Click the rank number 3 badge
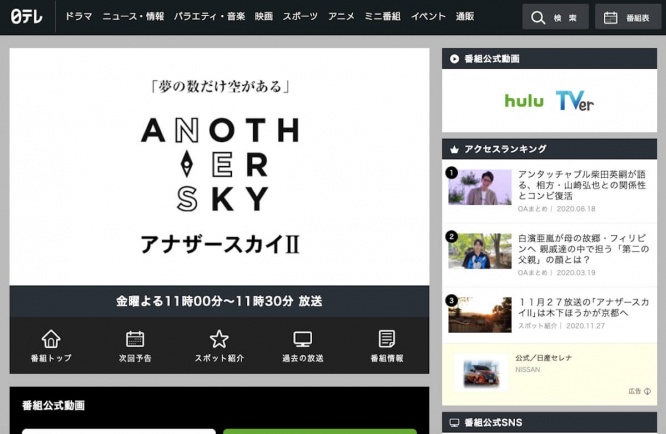The image size is (666, 434). pyautogui.click(x=451, y=300)
